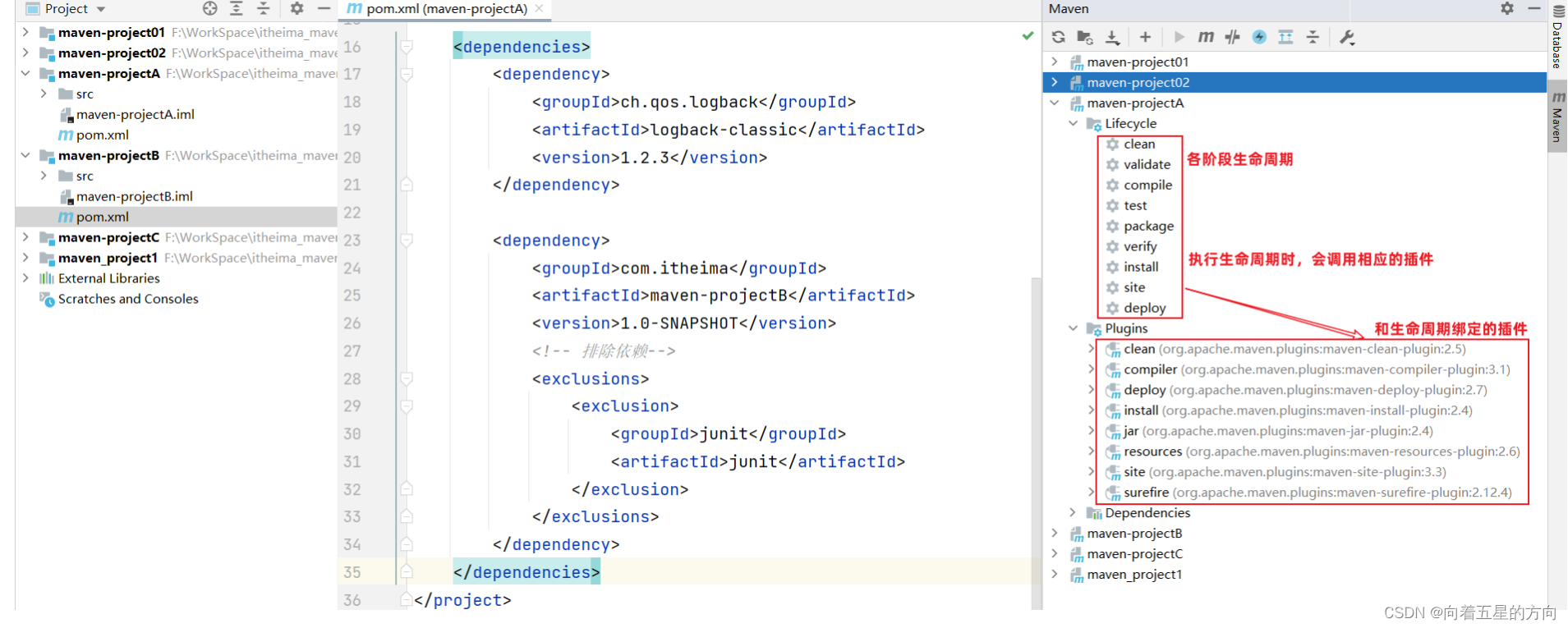The width and height of the screenshot is (1568, 628).
Task: Collapse the Lifecycle node
Action: (1073, 123)
